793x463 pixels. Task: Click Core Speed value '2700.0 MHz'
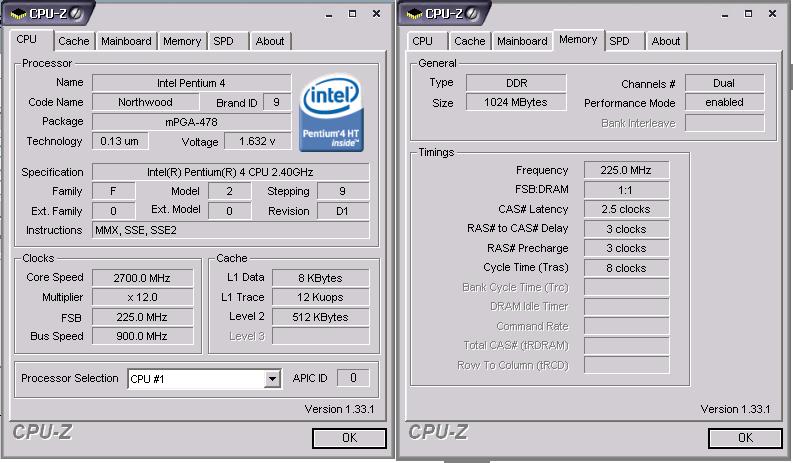click(142, 278)
